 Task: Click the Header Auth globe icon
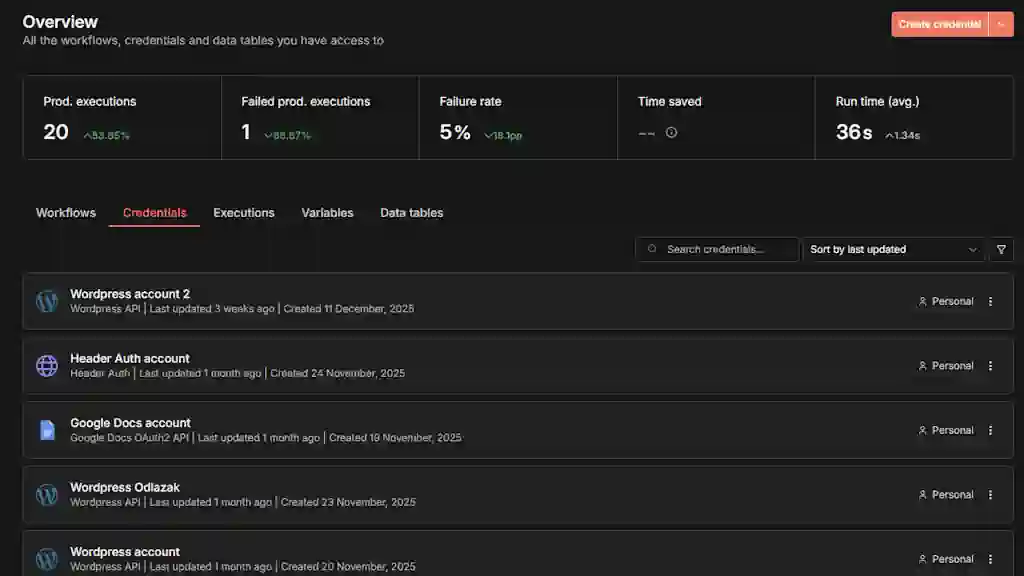(x=47, y=366)
